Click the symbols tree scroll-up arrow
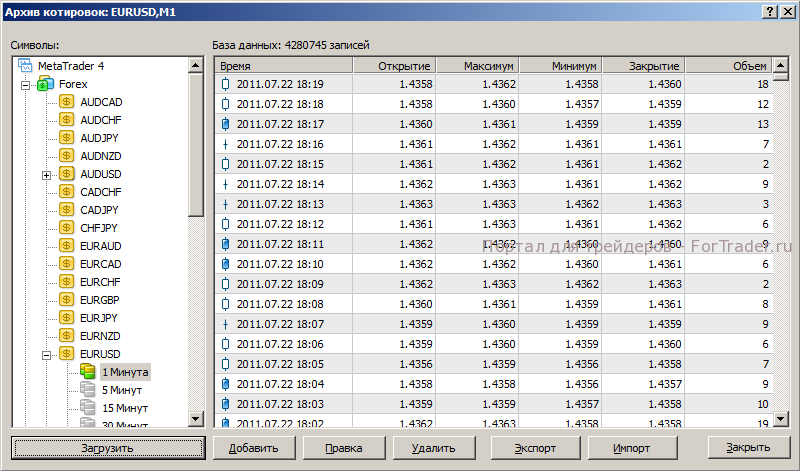This screenshot has height=471, width=800. click(196, 65)
